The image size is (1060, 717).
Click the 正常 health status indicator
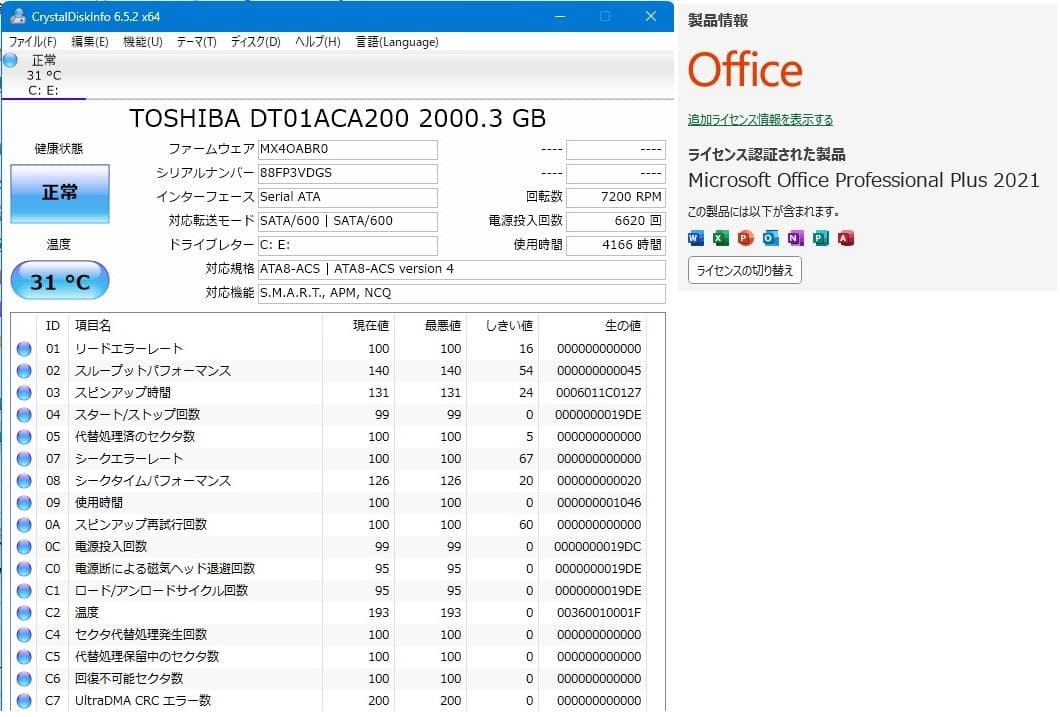click(59, 194)
